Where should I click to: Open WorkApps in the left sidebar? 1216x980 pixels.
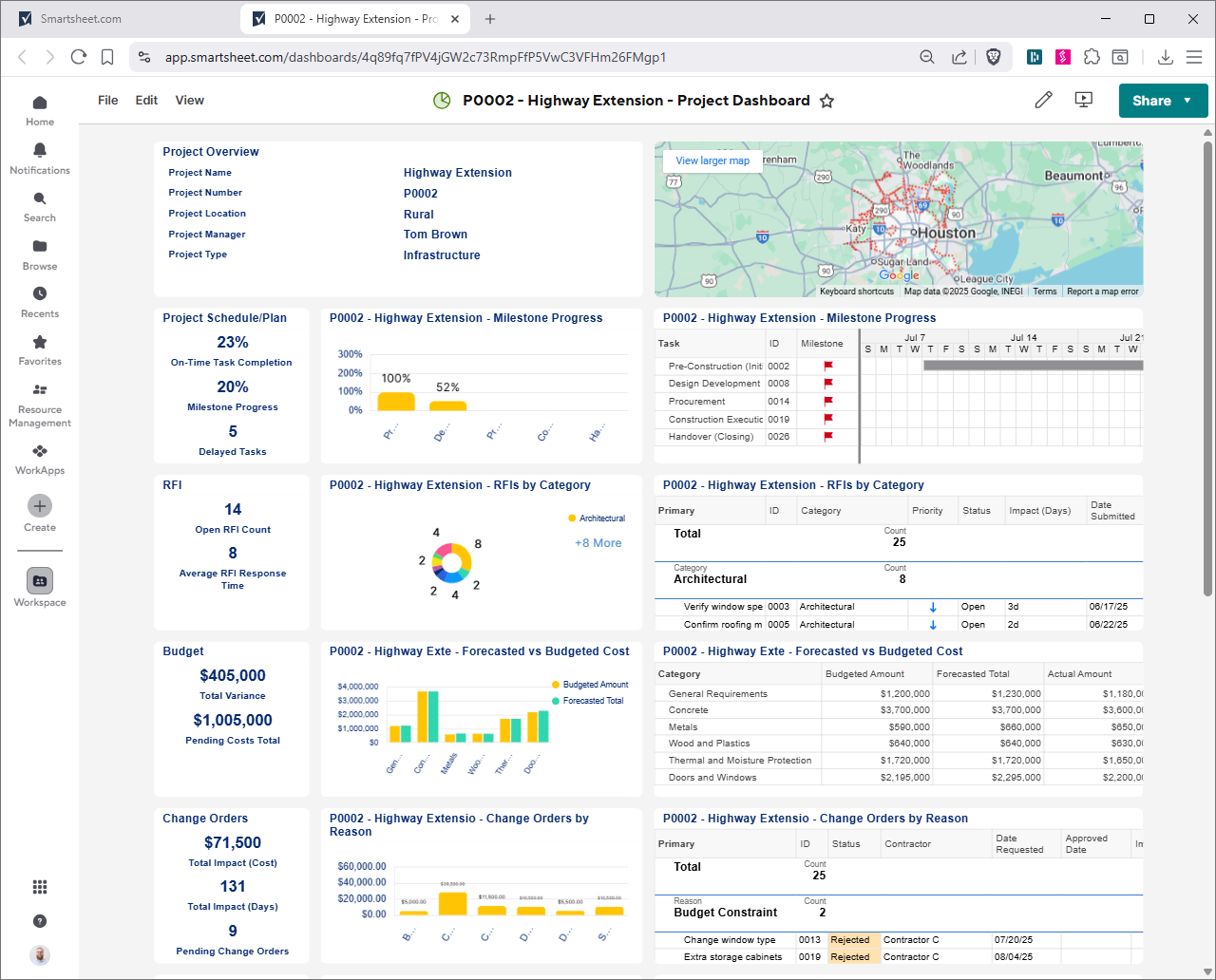(x=40, y=452)
